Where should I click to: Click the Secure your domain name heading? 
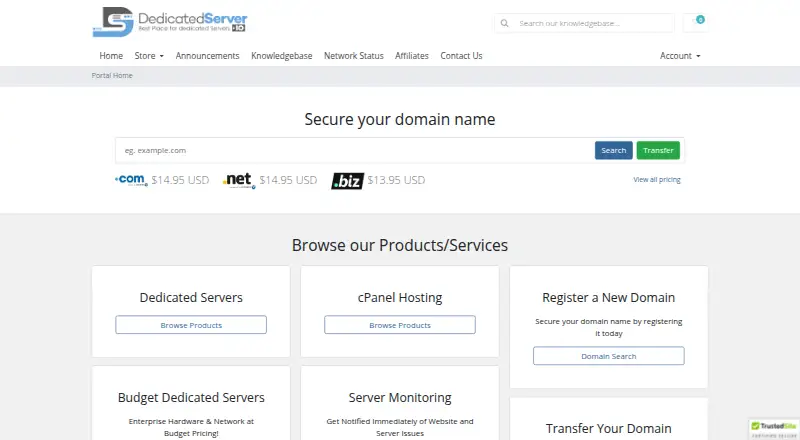[x=400, y=119]
